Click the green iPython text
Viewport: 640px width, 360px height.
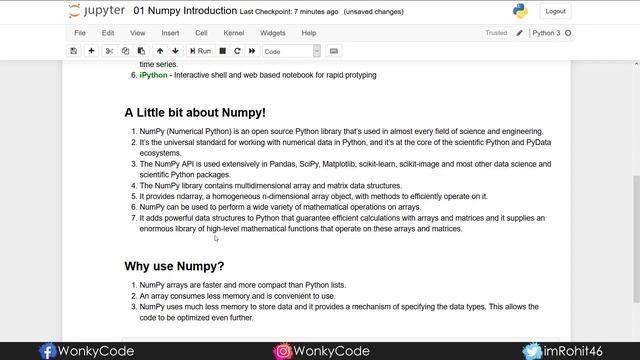pyautogui.click(x=153, y=75)
